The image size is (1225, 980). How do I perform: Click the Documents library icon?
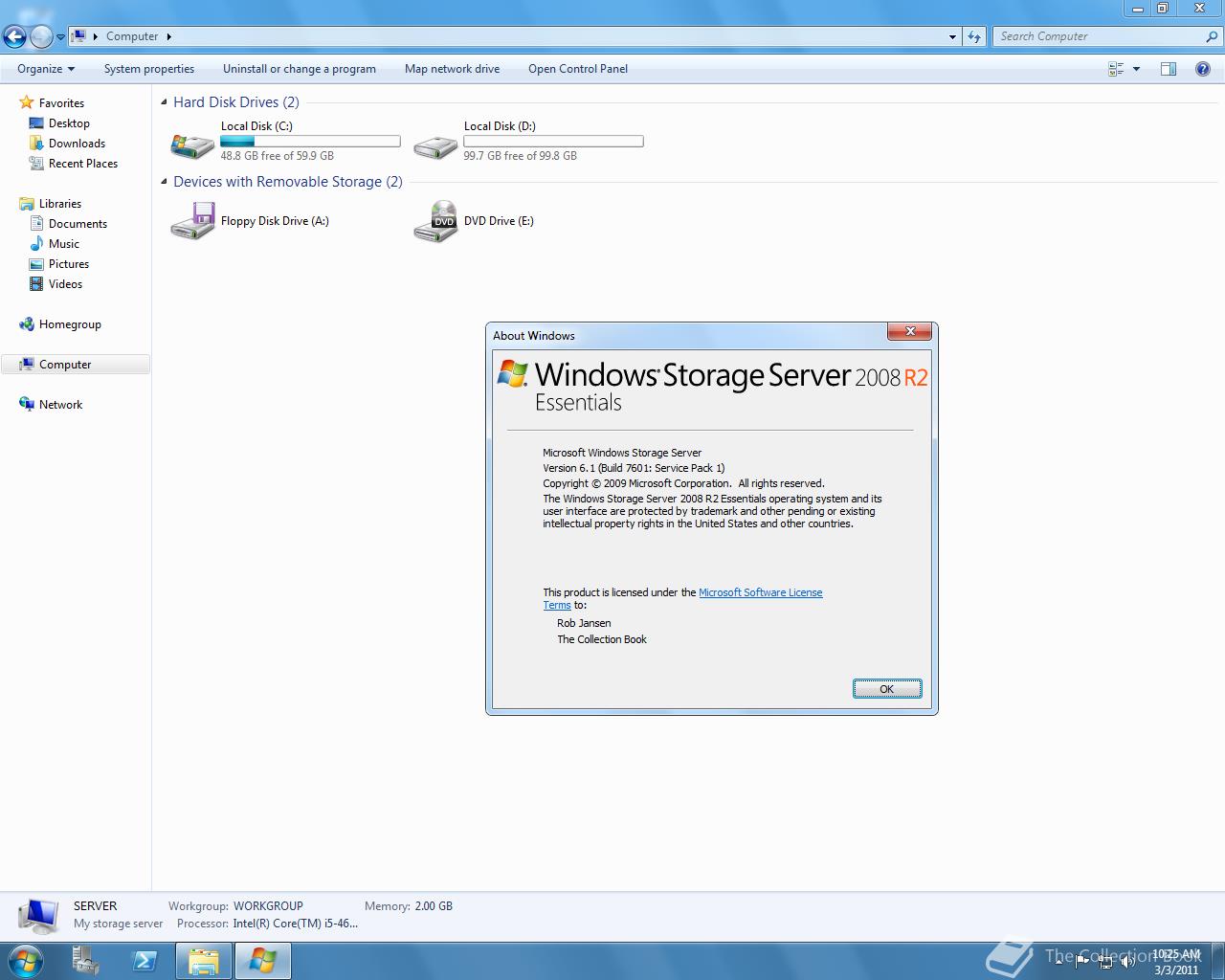pyautogui.click(x=36, y=224)
